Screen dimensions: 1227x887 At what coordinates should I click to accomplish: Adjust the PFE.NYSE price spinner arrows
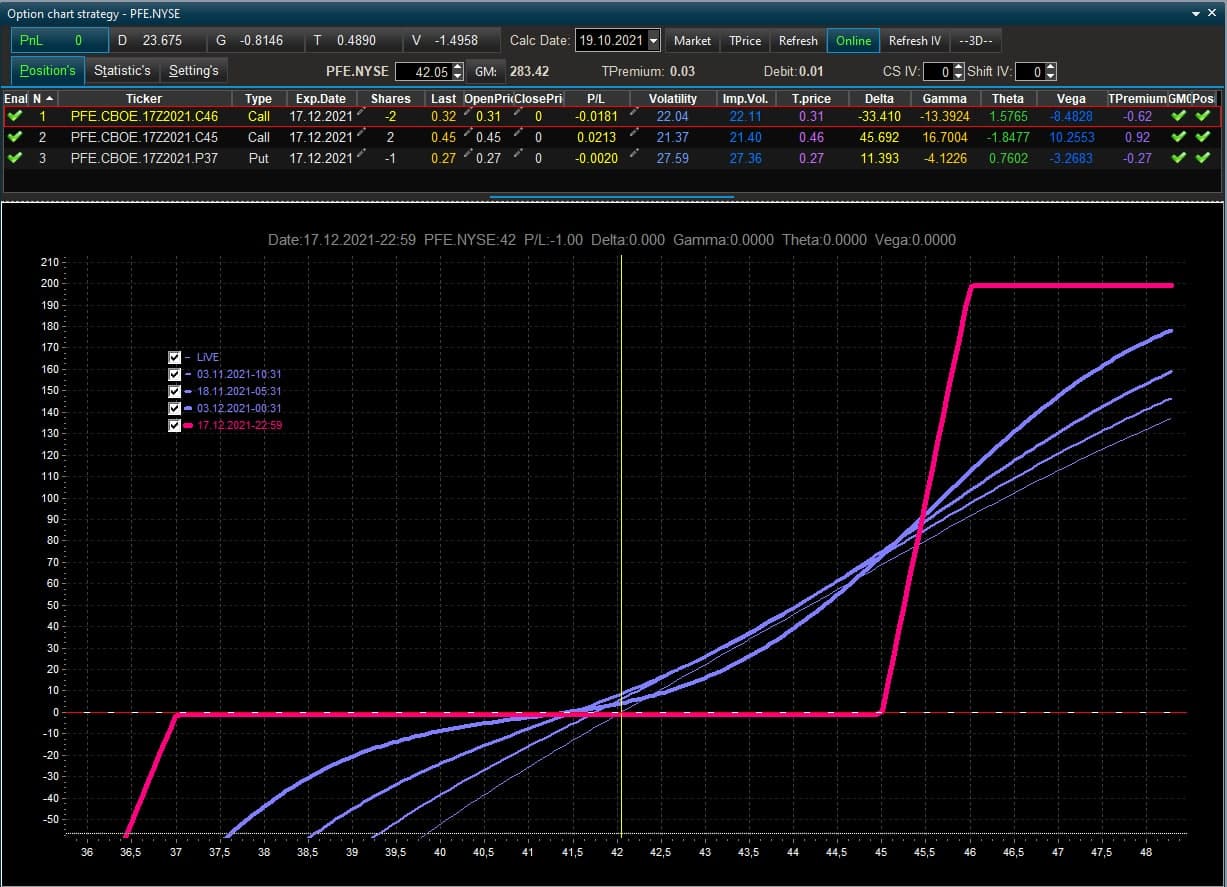click(x=458, y=71)
